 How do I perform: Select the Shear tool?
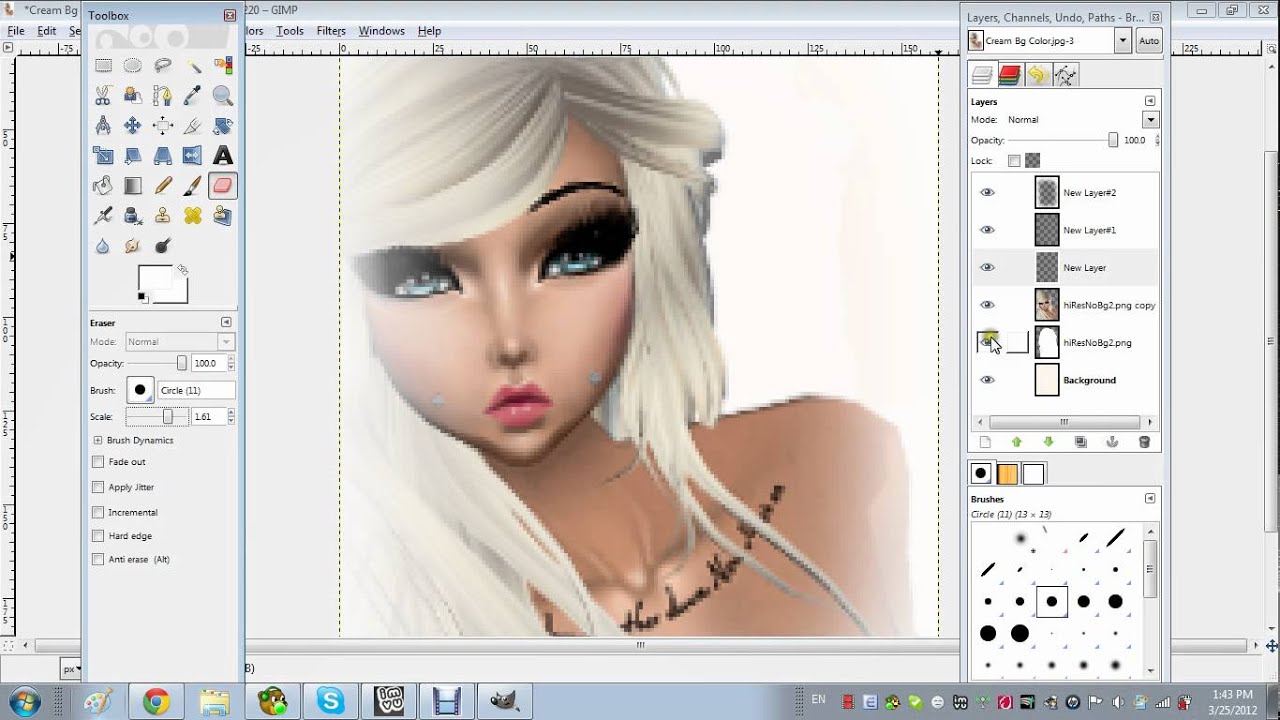[132, 156]
